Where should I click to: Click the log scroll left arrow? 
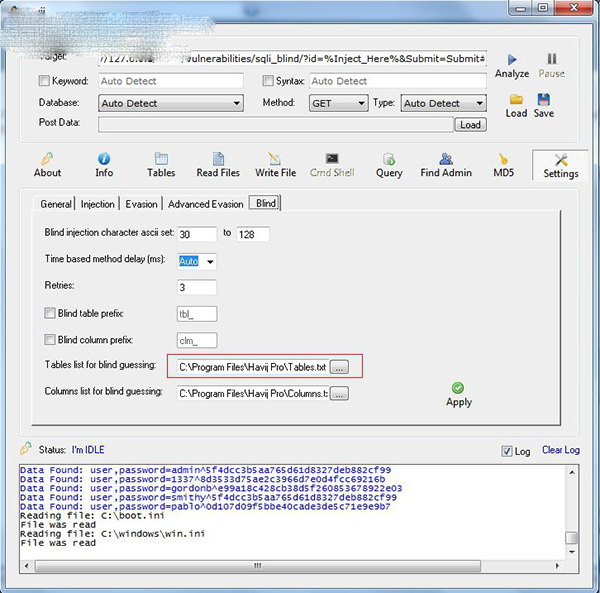click(x=26, y=566)
